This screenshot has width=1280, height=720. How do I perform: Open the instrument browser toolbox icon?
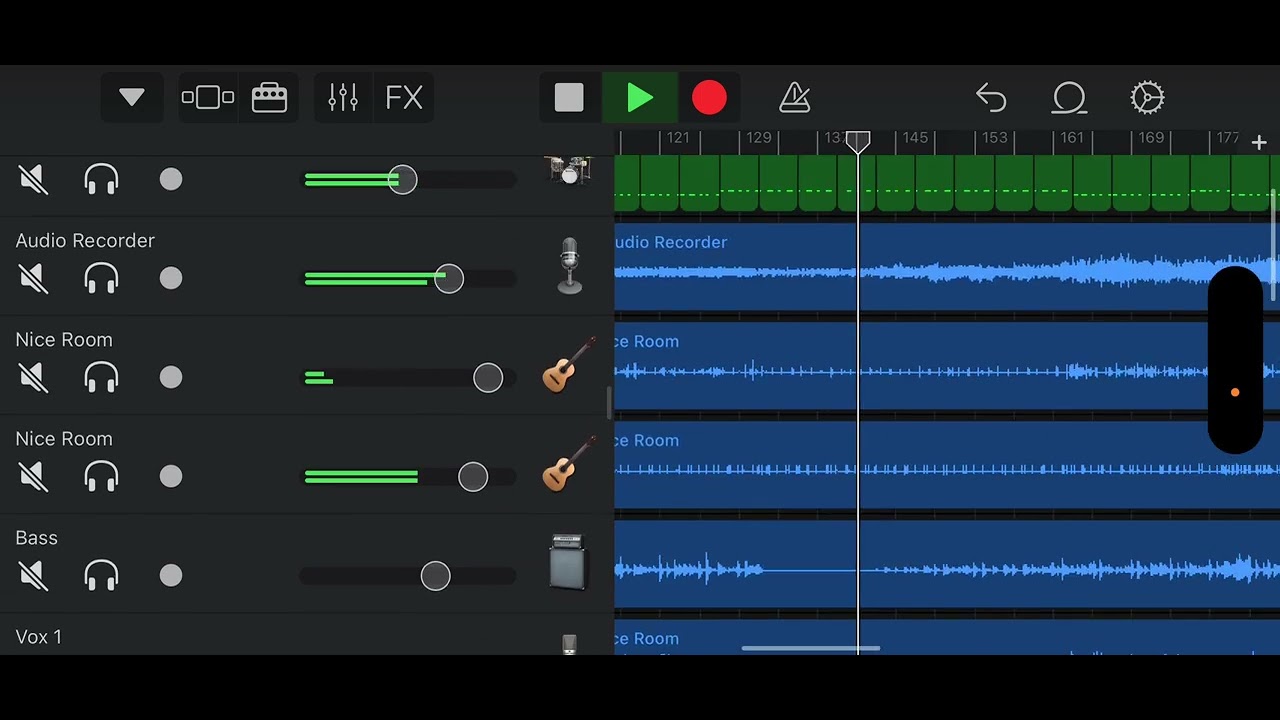270,97
